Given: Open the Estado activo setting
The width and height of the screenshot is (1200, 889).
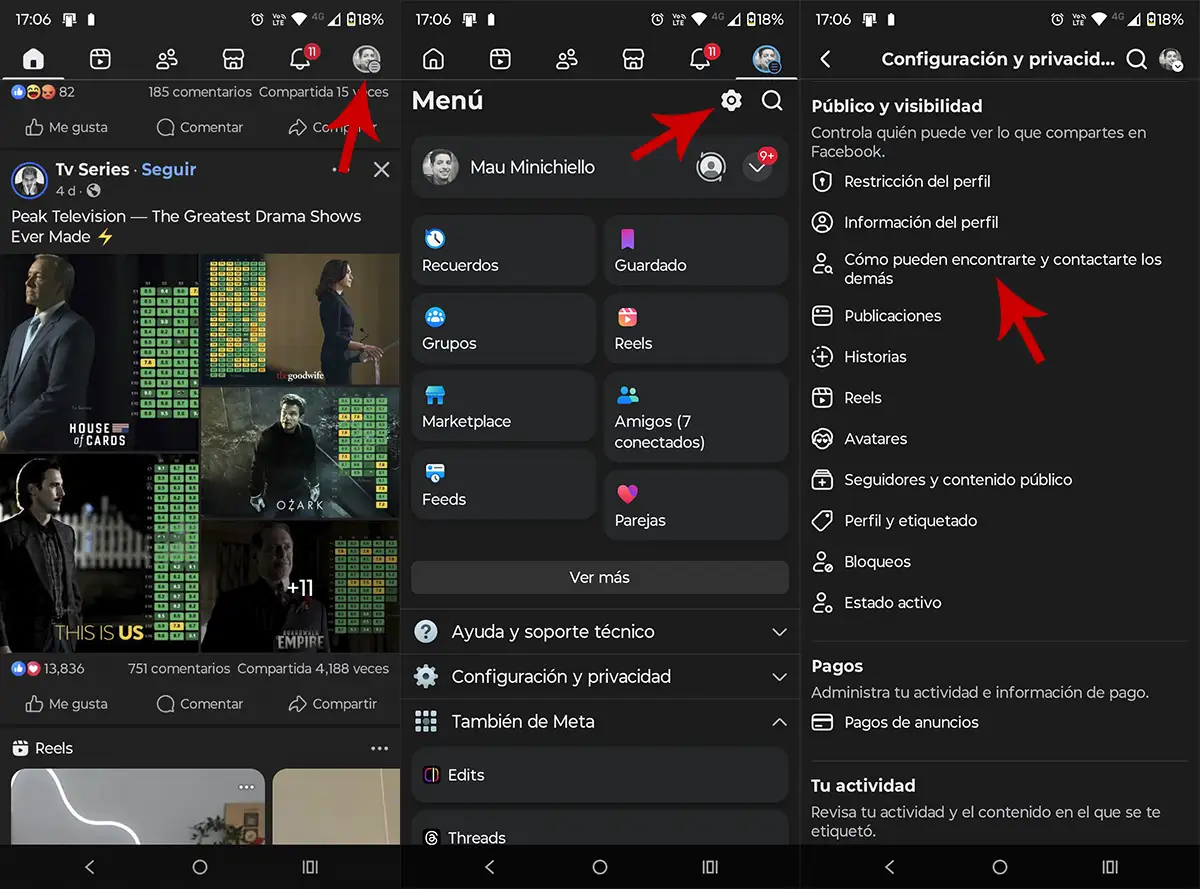Looking at the screenshot, I should [x=892, y=603].
